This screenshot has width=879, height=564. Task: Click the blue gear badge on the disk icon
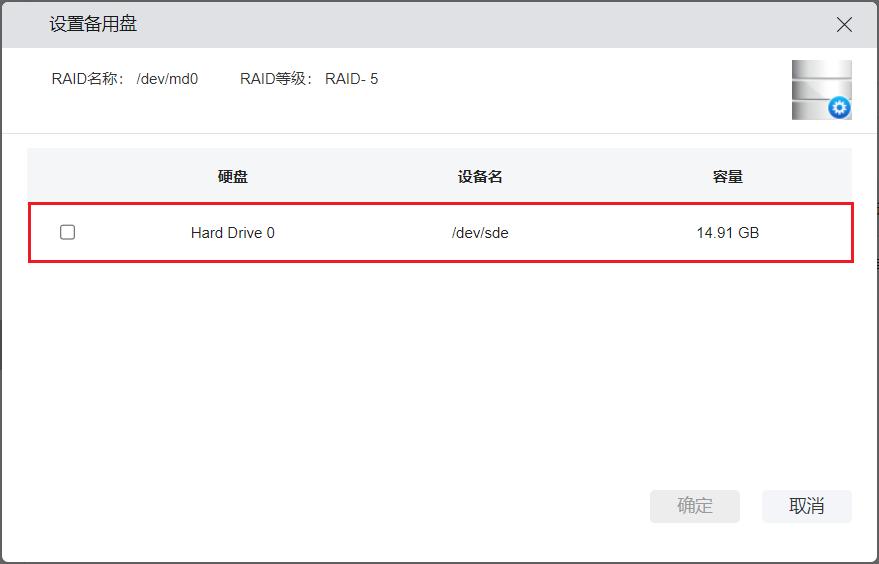pyautogui.click(x=840, y=108)
